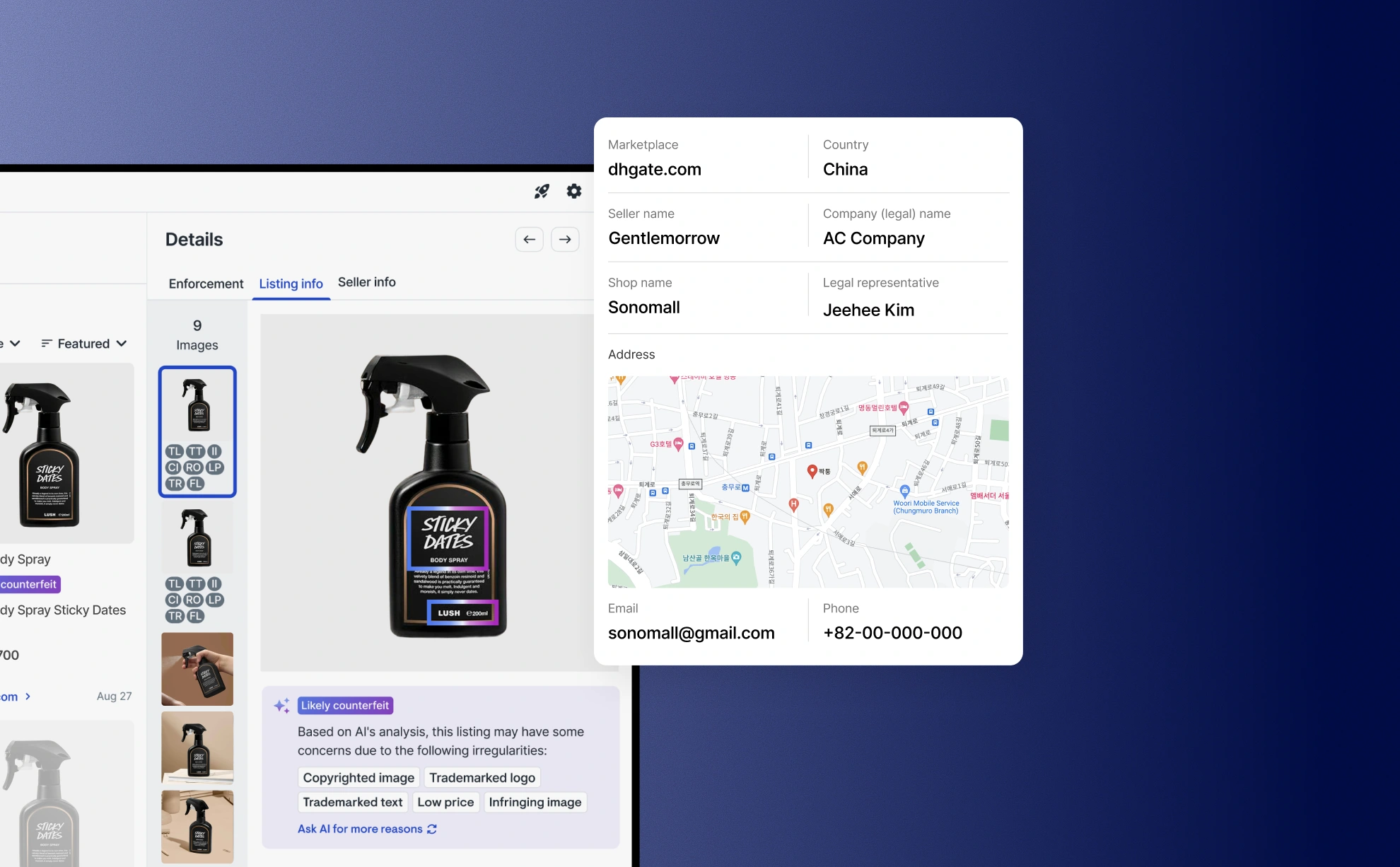Screen dimensions: 1400x867
Task: Click the TR tag on second thumbnail
Action: (x=175, y=616)
